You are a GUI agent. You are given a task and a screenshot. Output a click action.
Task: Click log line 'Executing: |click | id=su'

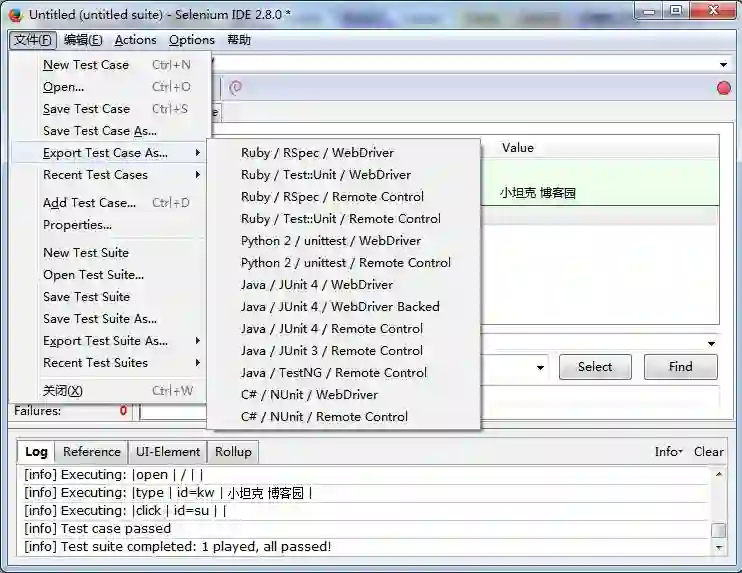(125, 511)
